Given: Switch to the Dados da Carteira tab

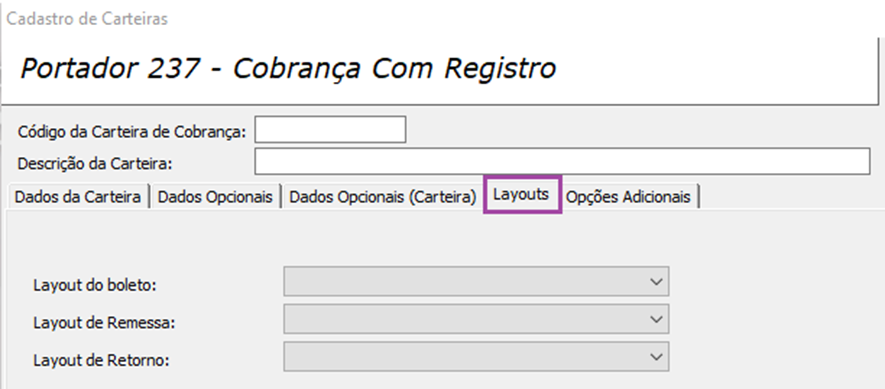Looking at the screenshot, I should pyautogui.click(x=78, y=197).
